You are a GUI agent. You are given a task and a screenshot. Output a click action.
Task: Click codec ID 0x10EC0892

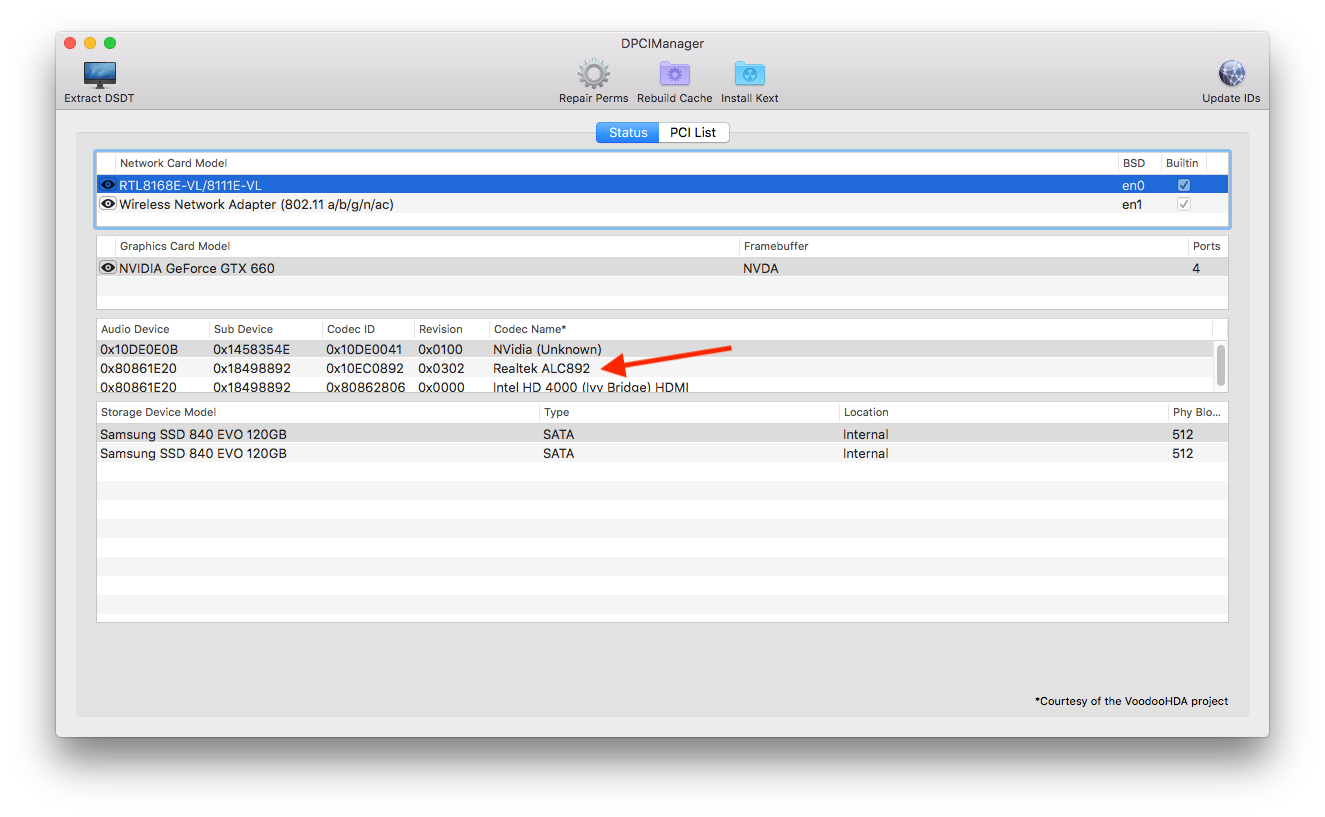365,368
